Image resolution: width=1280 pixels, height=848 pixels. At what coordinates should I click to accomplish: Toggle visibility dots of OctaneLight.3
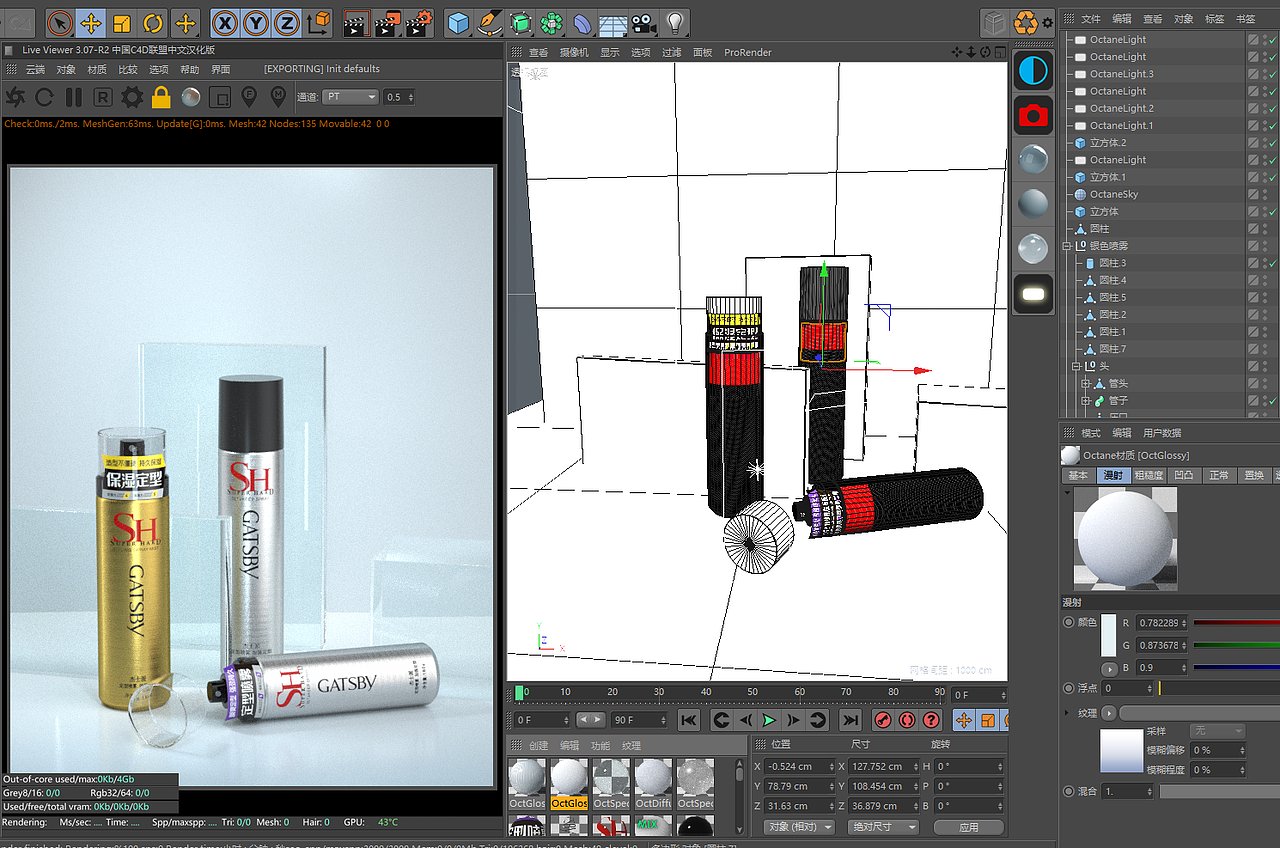pos(1265,73)
